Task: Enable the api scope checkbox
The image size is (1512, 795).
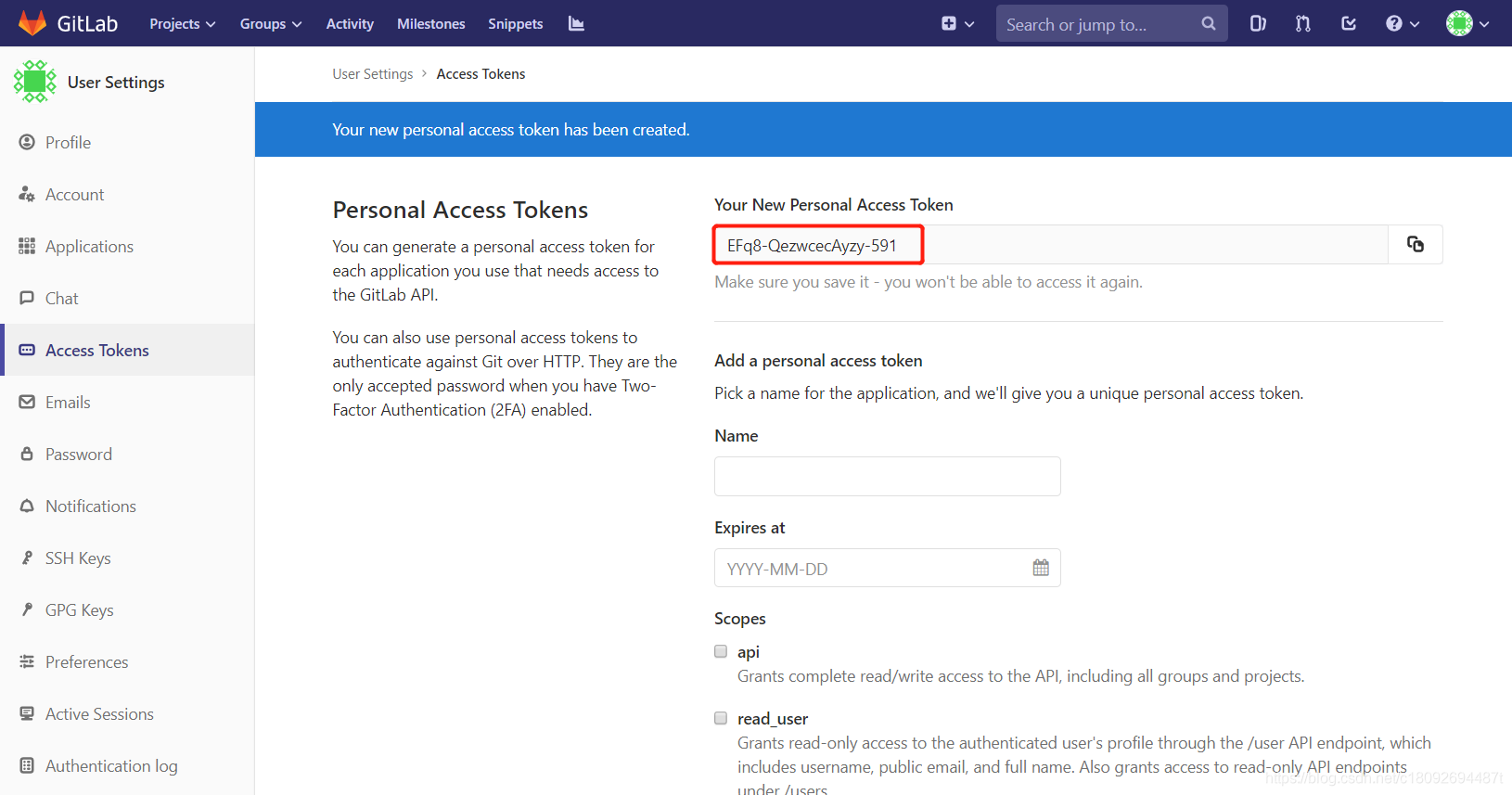Action: (721, 651)
